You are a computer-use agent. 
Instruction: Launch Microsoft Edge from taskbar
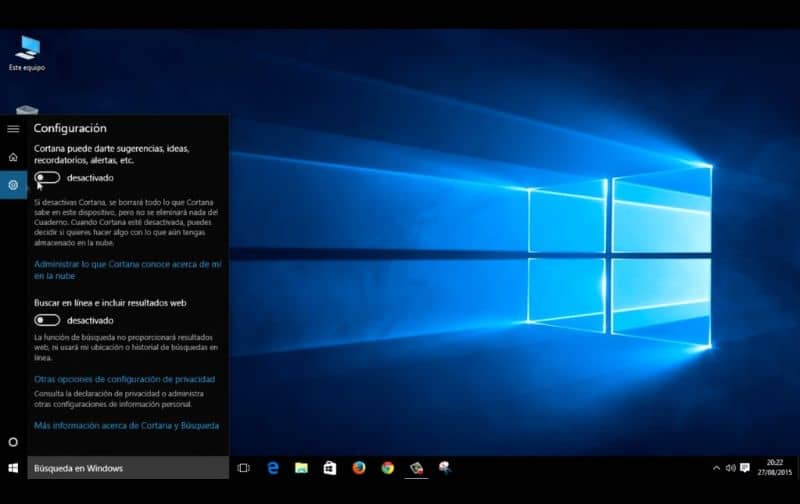[273, 468]
